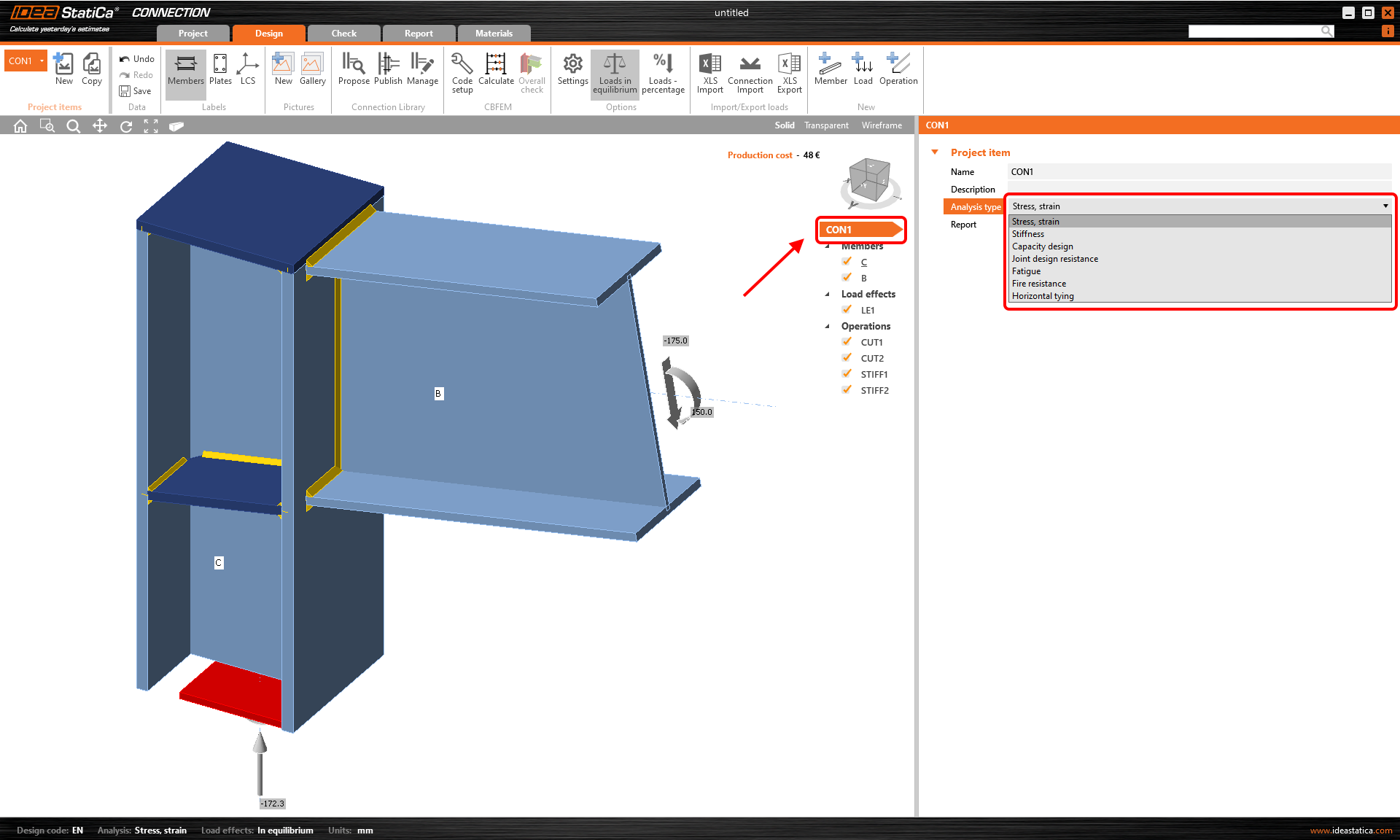Disable the Loads in equilibrium option

pyautogui.click(x=614, y=71)
